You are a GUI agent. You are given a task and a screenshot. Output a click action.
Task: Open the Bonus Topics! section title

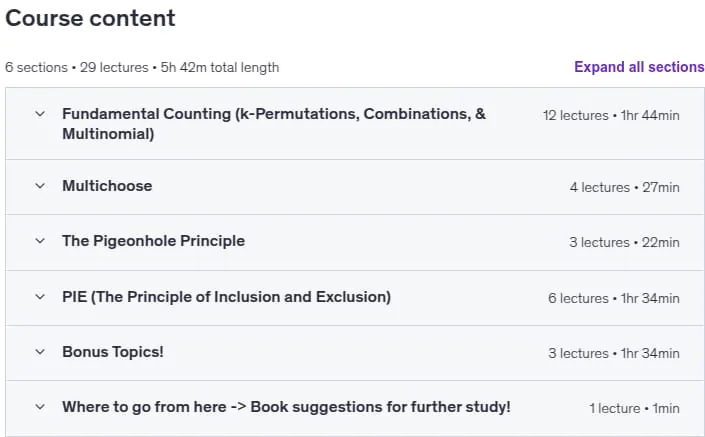point(112,352)
